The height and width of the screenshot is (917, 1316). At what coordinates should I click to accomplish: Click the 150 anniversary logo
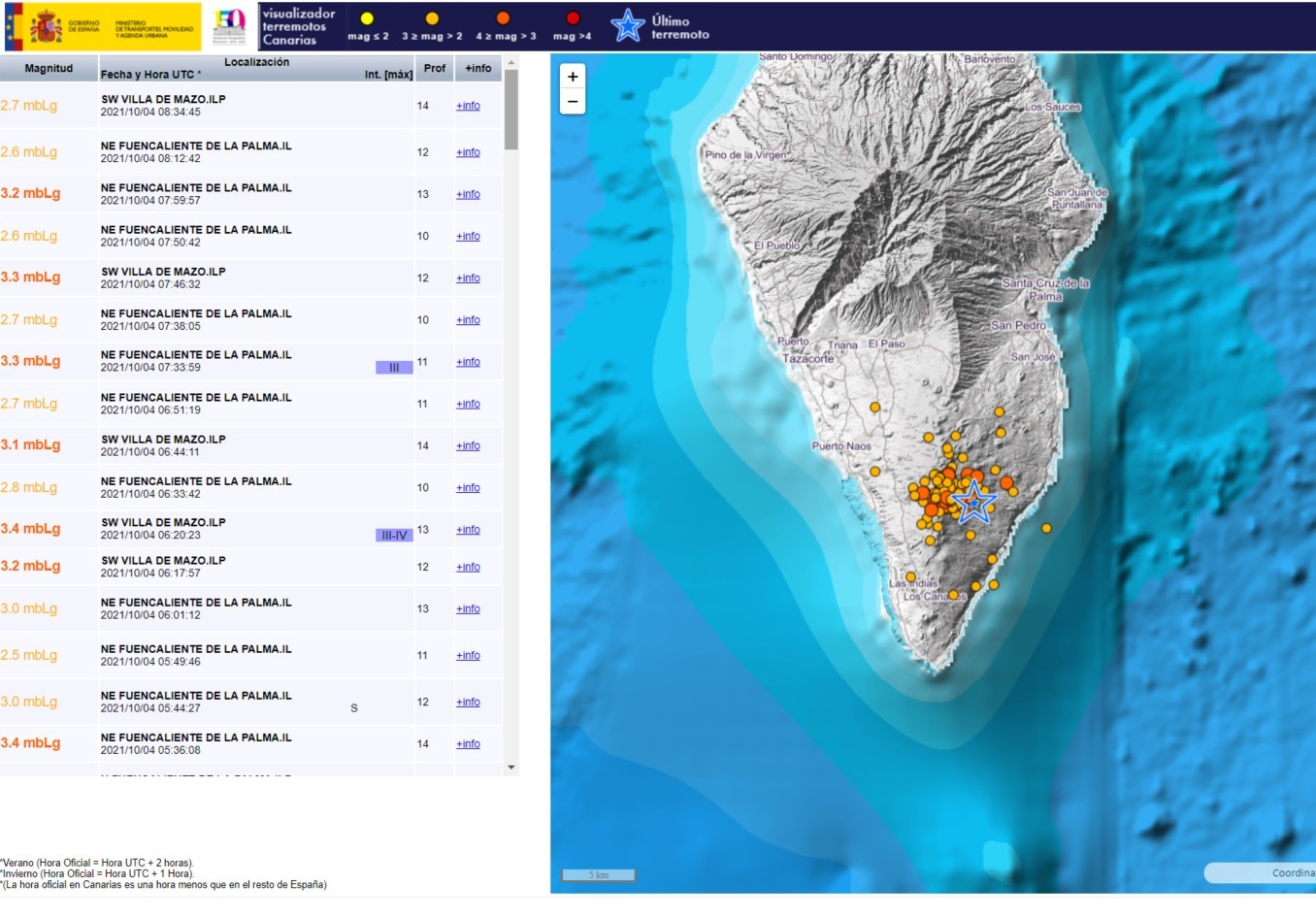pyautogui.click(x=230, y=27)
